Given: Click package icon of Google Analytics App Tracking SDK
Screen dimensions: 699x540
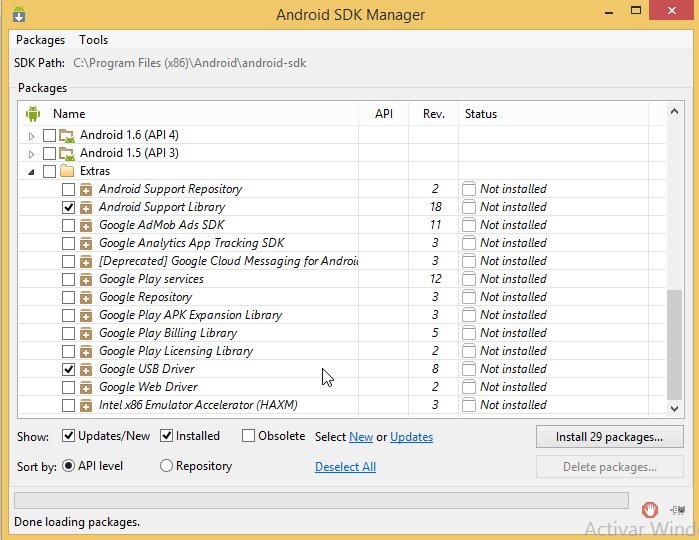Looking at the screenshot, I should point(86,243).
